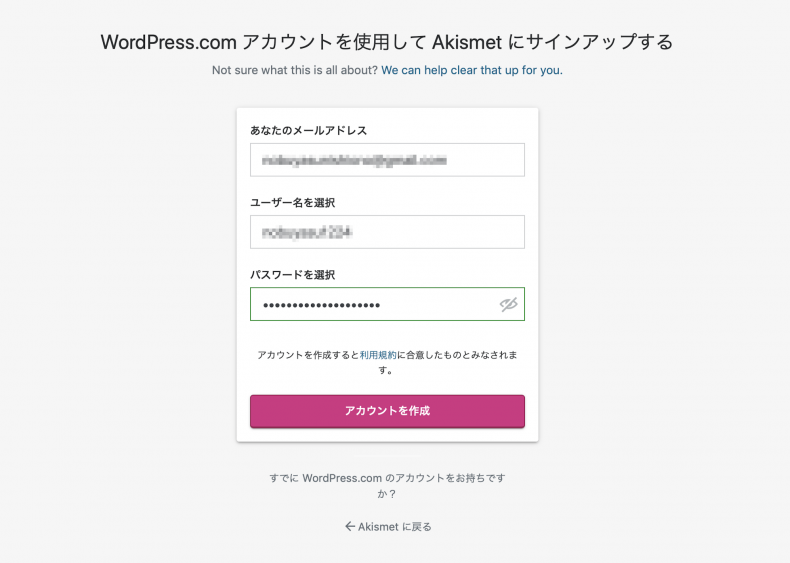790x563 pixels.
Task: Click the "Not sure what this is all about?" text
Action: point(295,70)
